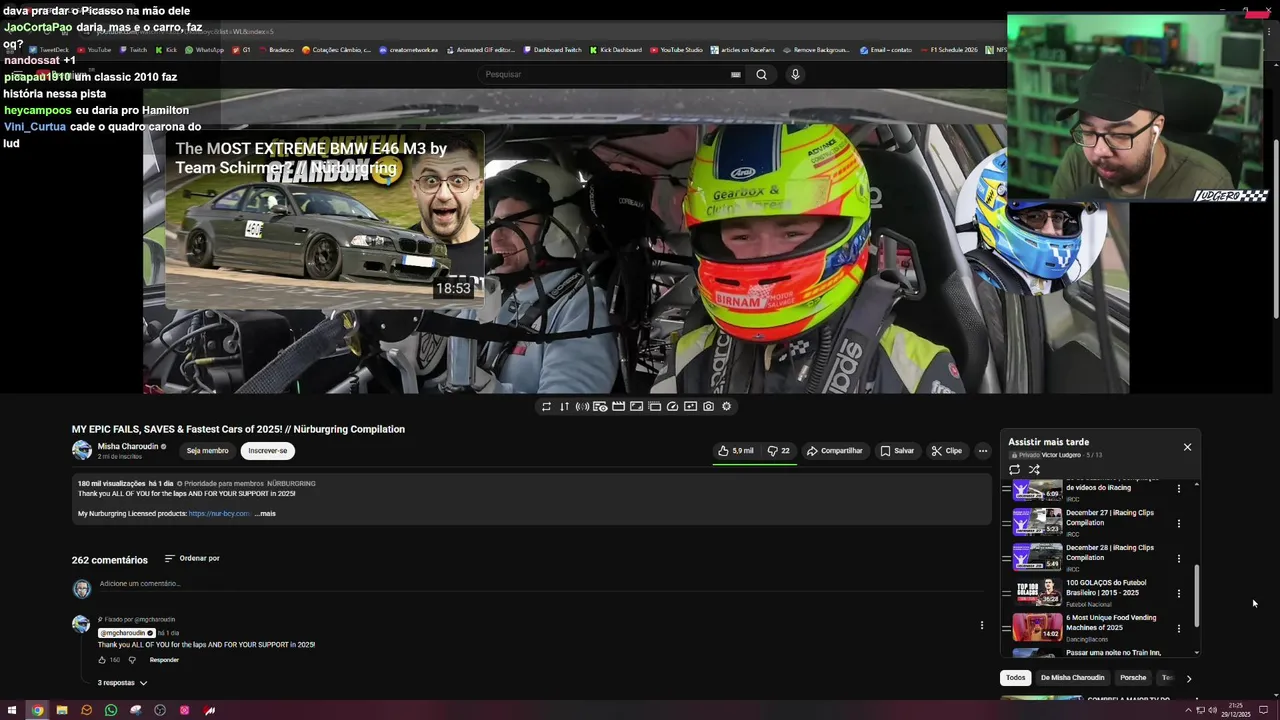Click the Inscrever-se subscribe button

pyautogui.click(x=267, y=451)
